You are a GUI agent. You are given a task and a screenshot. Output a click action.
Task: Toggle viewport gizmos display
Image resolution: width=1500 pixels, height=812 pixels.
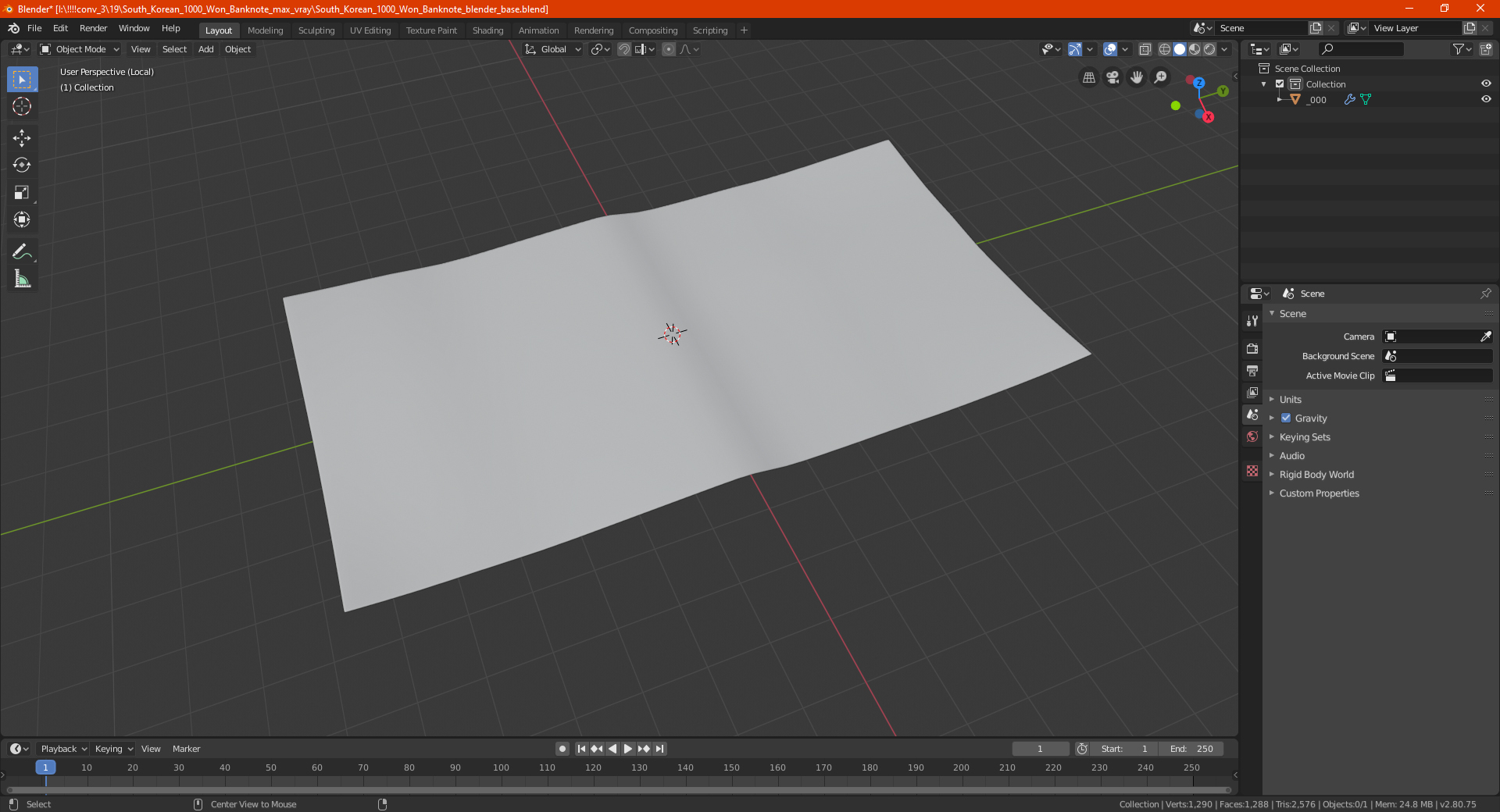pyautogui.click(x=1075, y=49)
